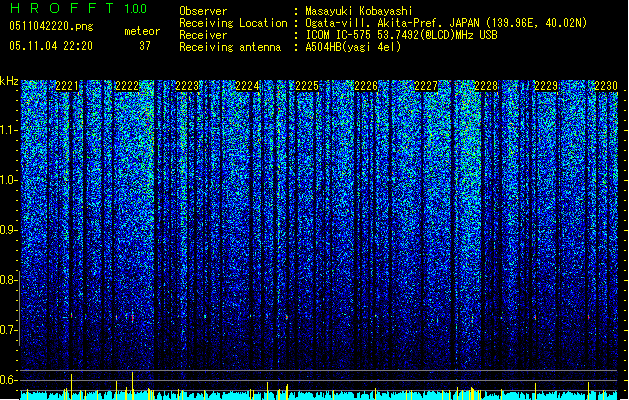
Task: Click the 2228 time marker
Action: (486, 86)
